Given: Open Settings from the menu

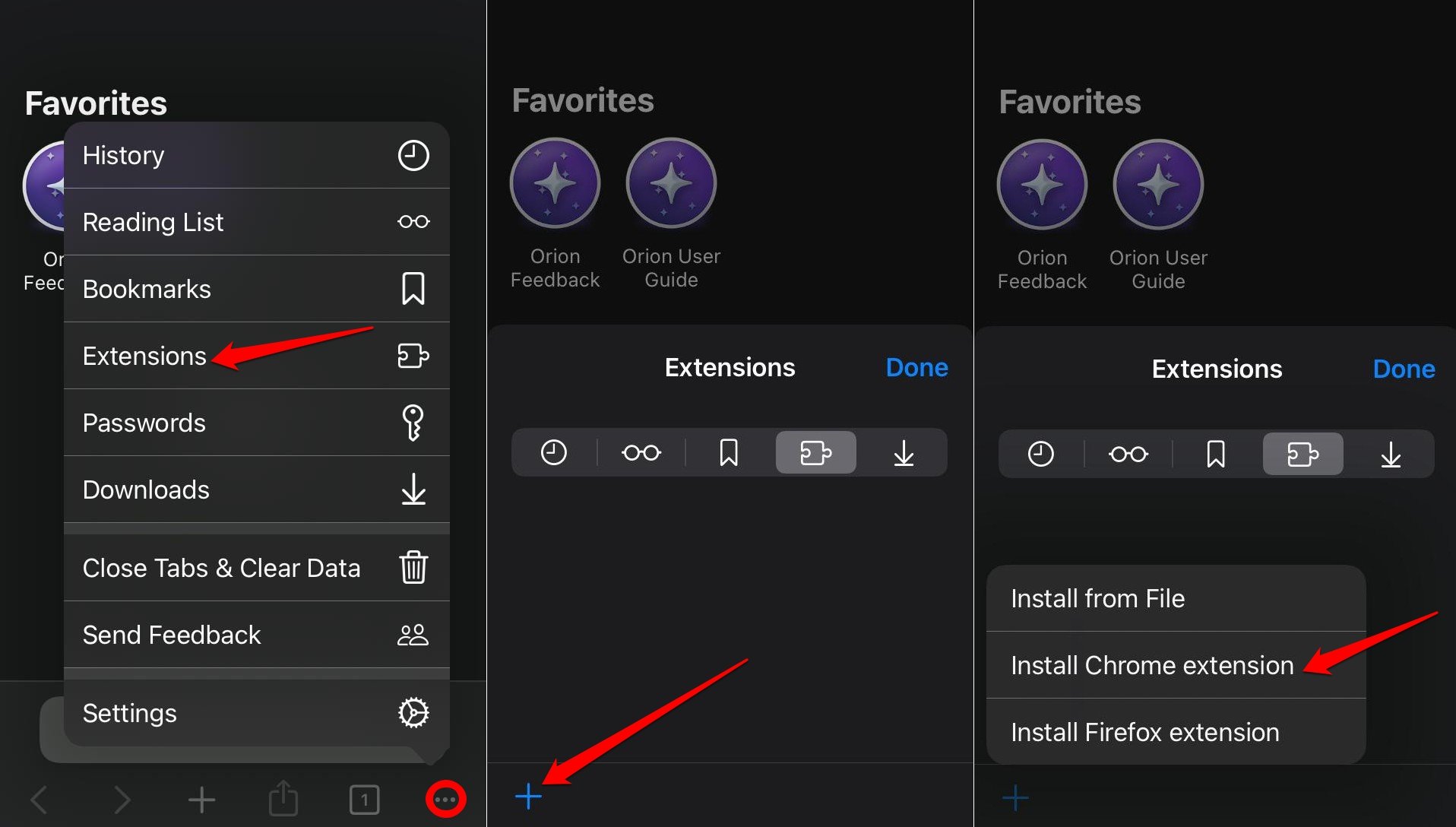Looking at the screenshot, I should click(257, 713).
